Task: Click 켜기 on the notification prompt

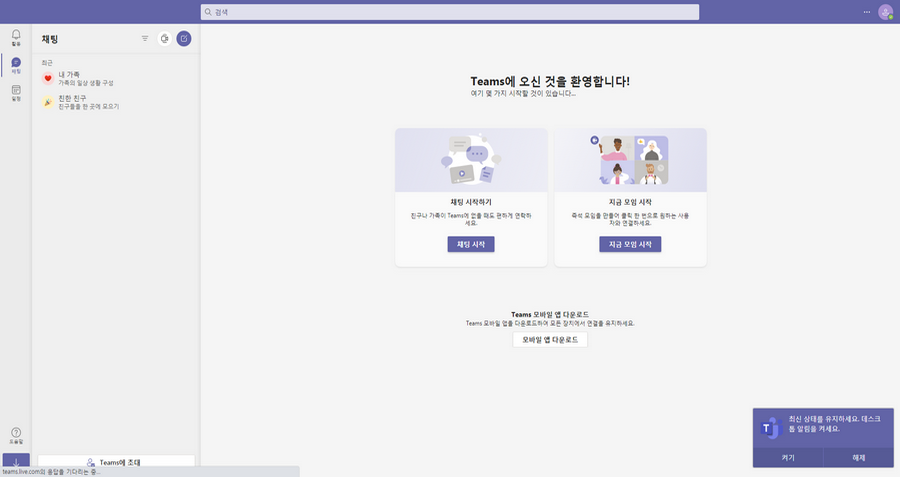Action: 788,457
